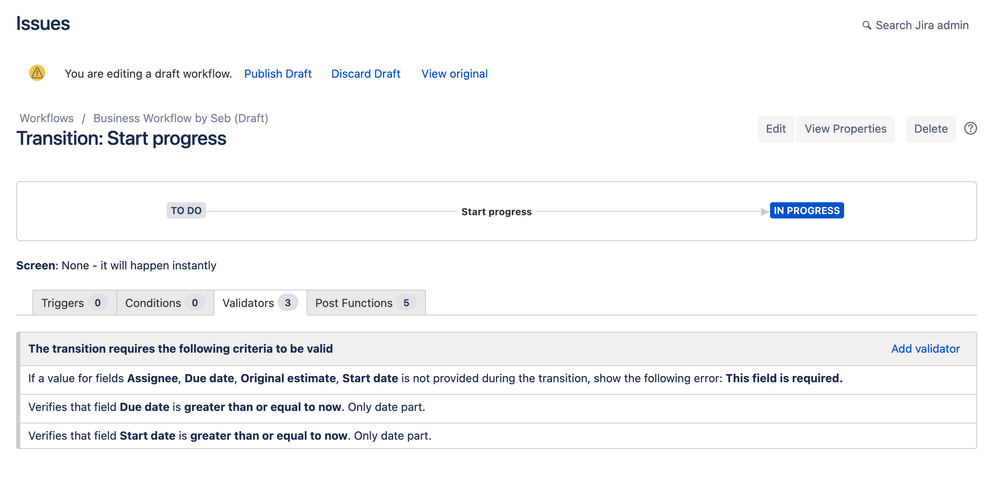Viewport: 999px width, 487px height.
Task: Click the search magnifier icon
Action: coord(866,25)
